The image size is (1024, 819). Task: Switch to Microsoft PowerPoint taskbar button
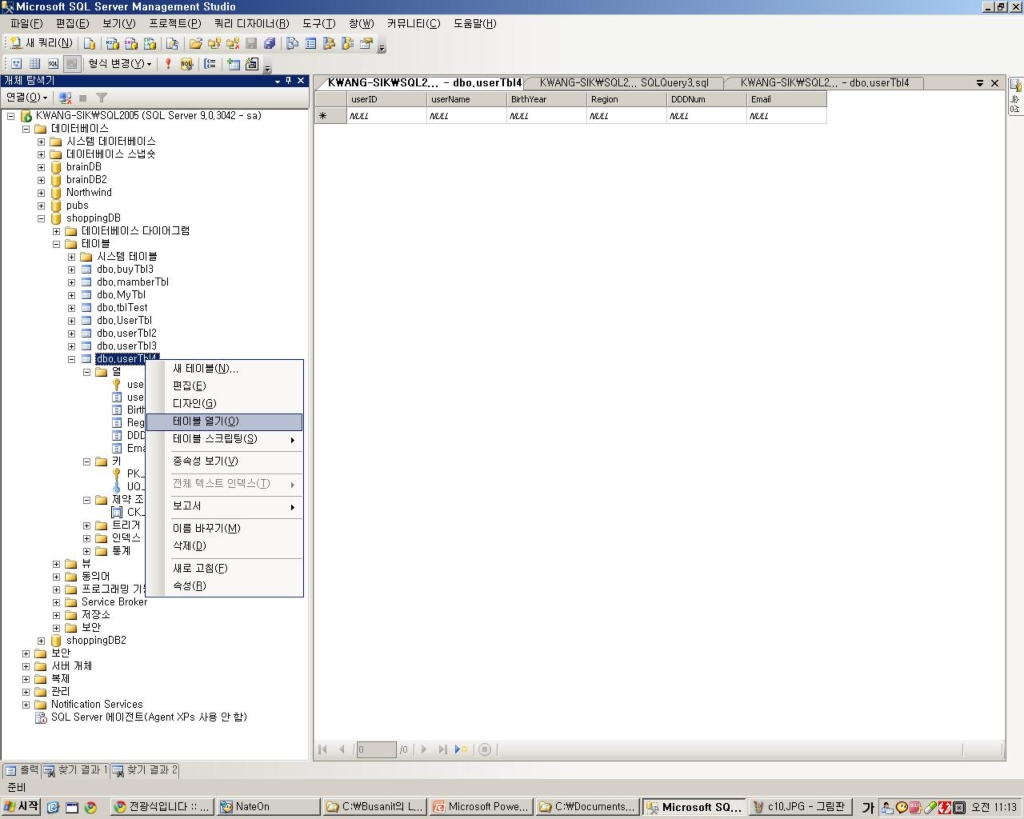(481, 807)
